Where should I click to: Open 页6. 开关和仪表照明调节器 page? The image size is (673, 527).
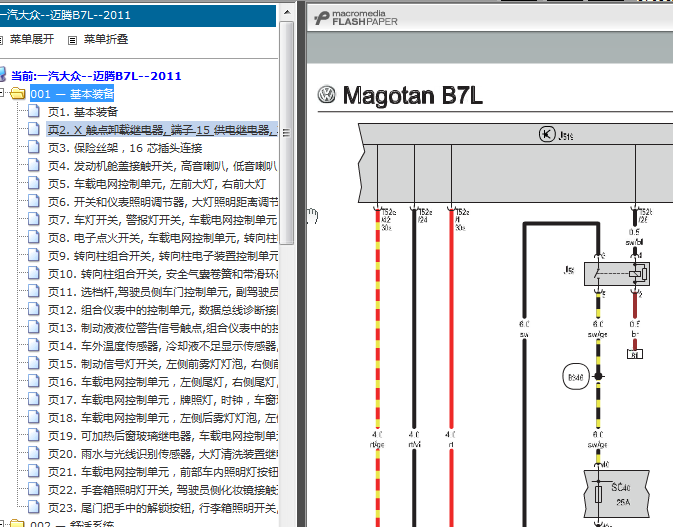[163, 202]
